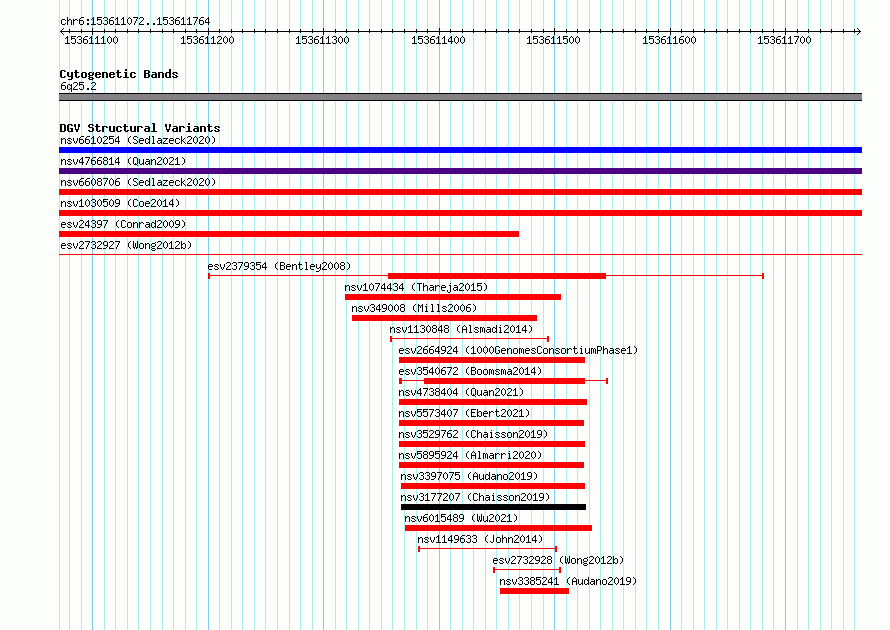Select the red nsv5895924 variant bar
This screenshot has height=630, width=890.
(492, 465)
